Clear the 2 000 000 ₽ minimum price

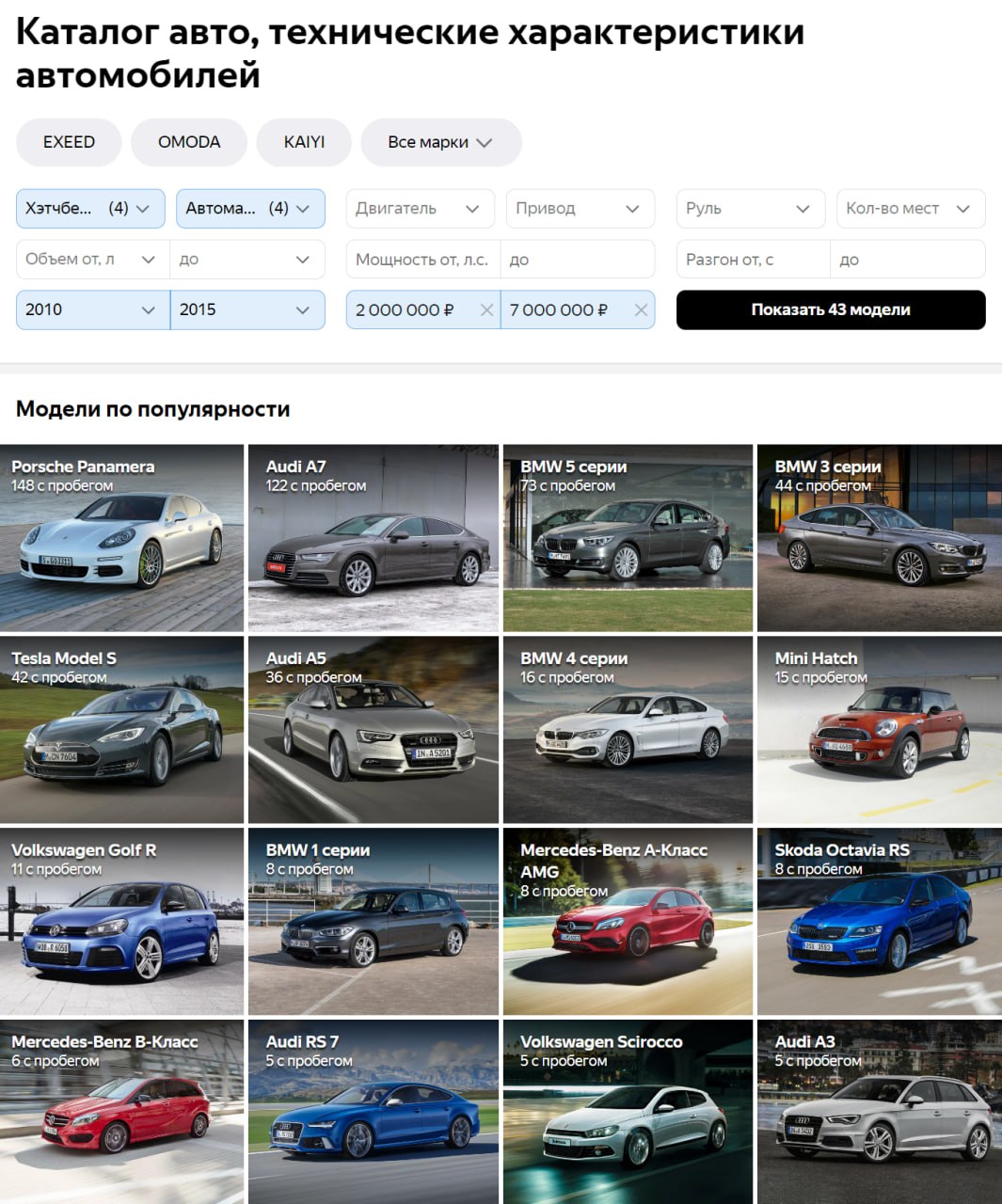coord(486,310)
